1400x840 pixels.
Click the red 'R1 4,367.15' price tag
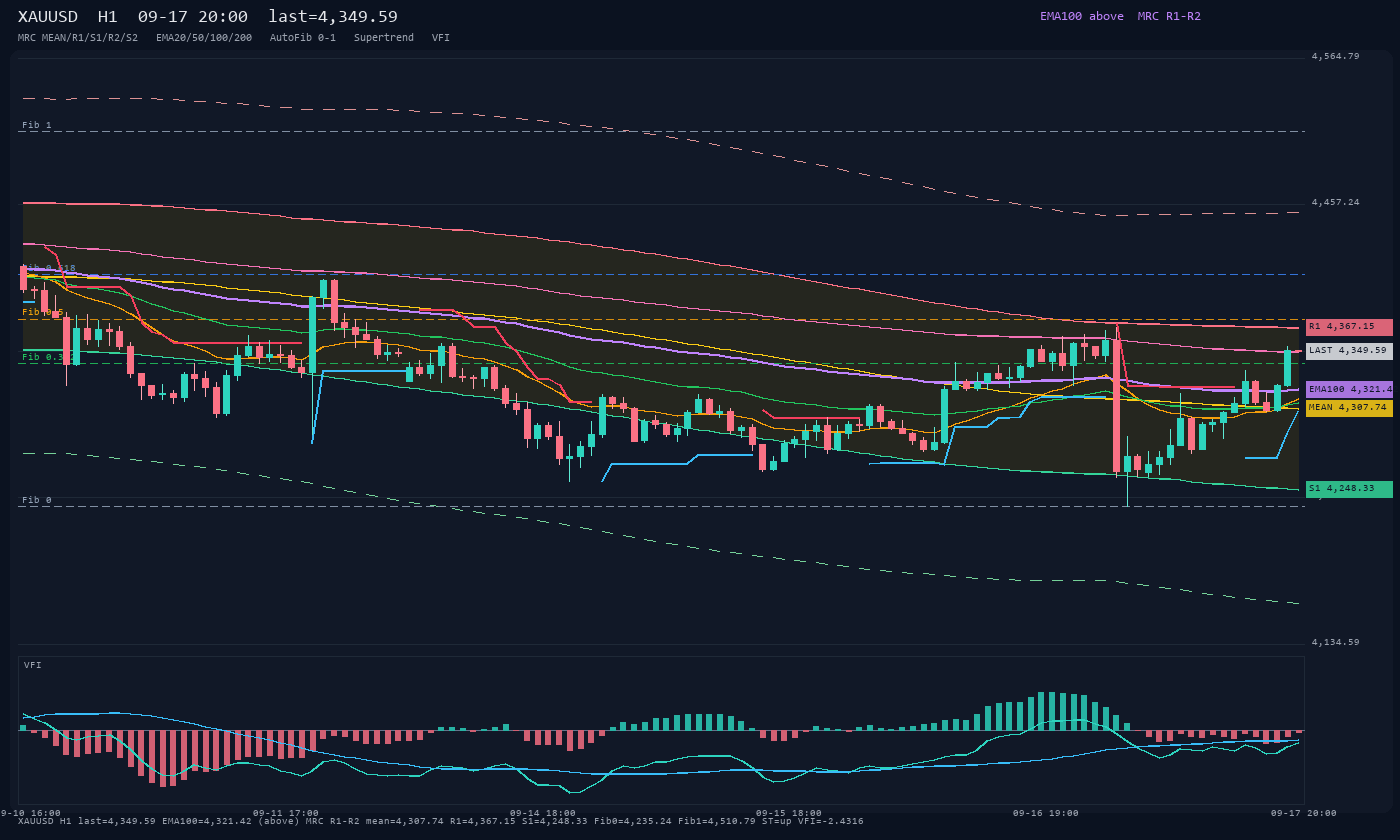coord(1349,327)
